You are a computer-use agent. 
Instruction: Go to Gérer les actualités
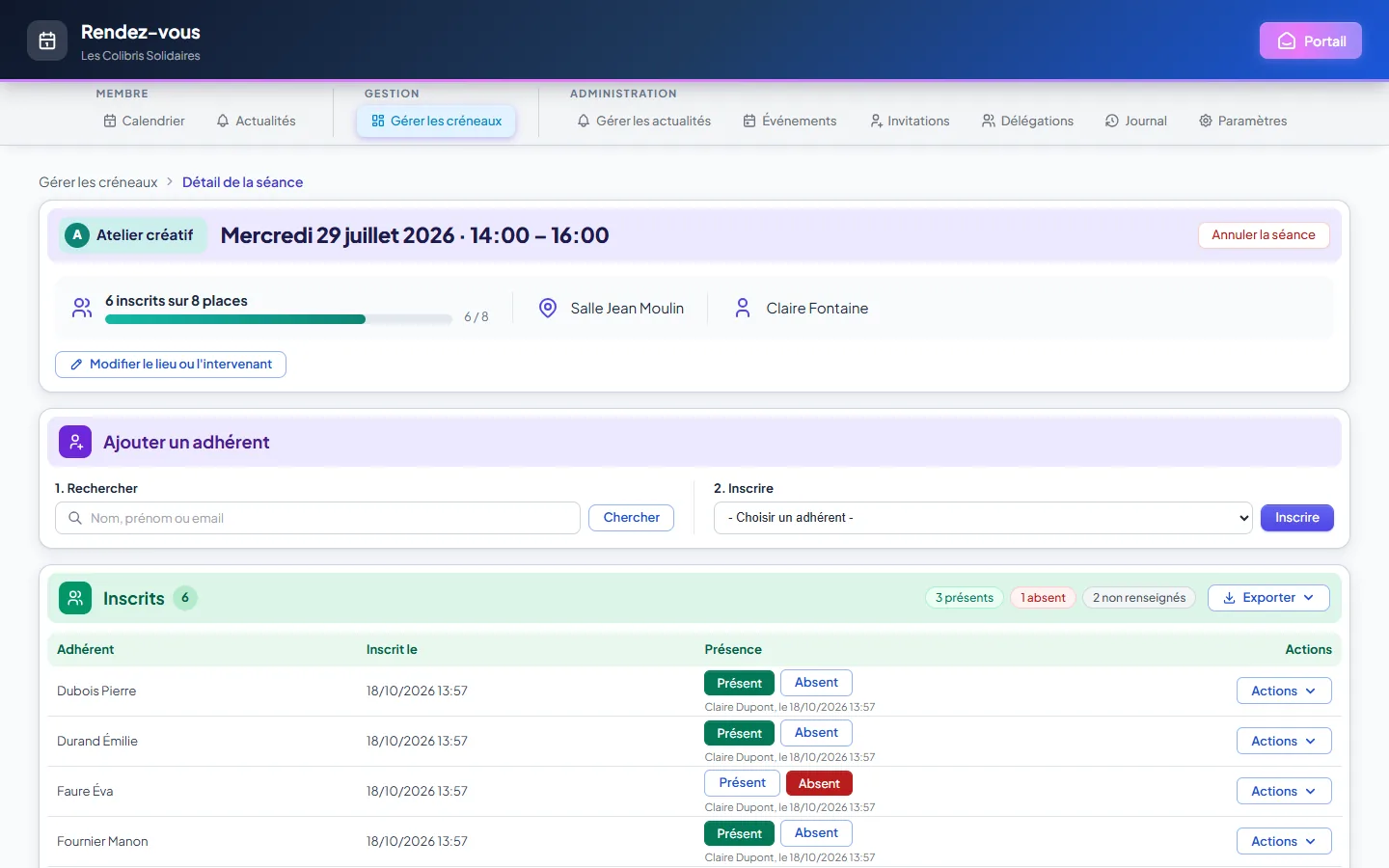pos(644,121)
